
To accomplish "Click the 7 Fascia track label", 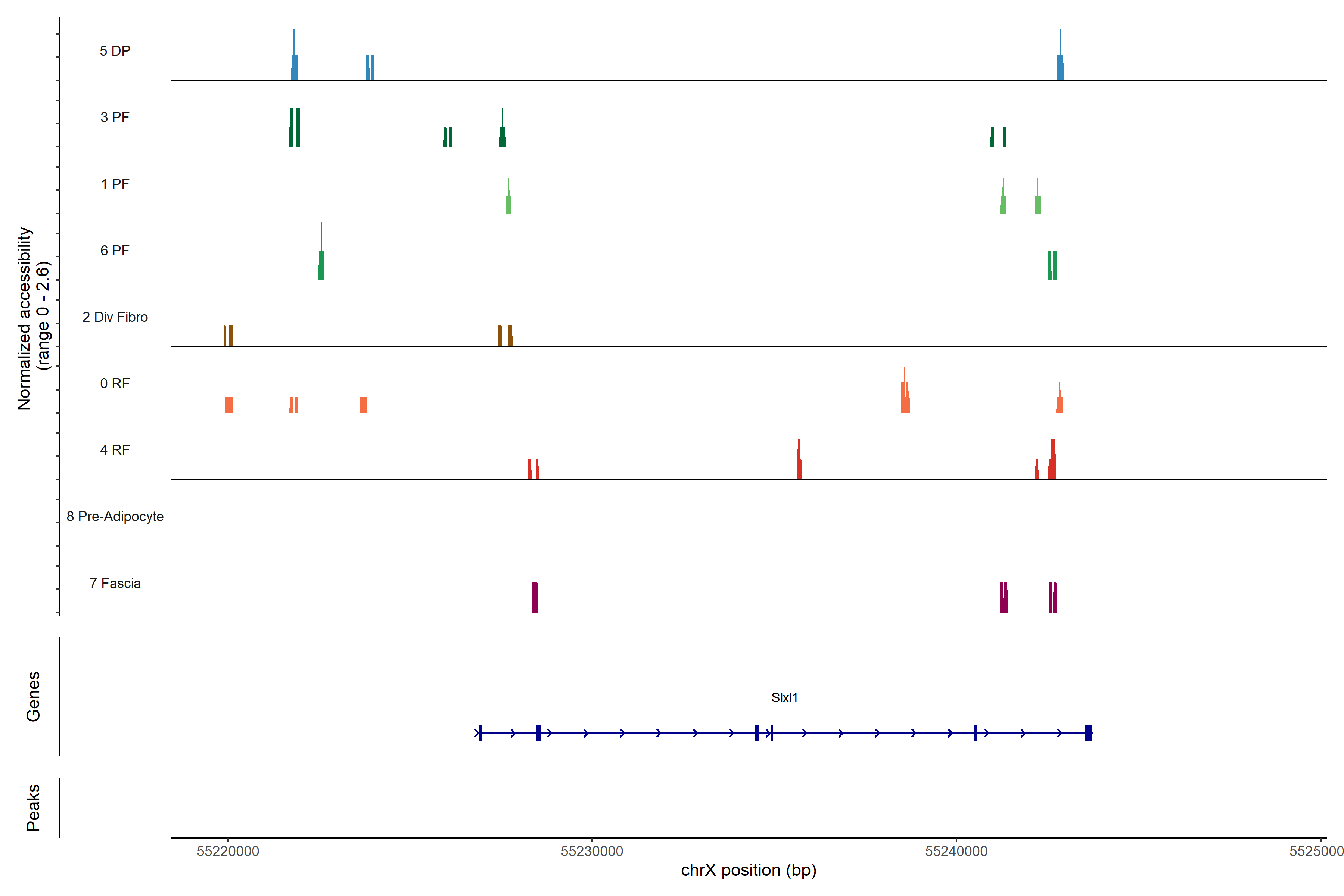I will [115, 583].
